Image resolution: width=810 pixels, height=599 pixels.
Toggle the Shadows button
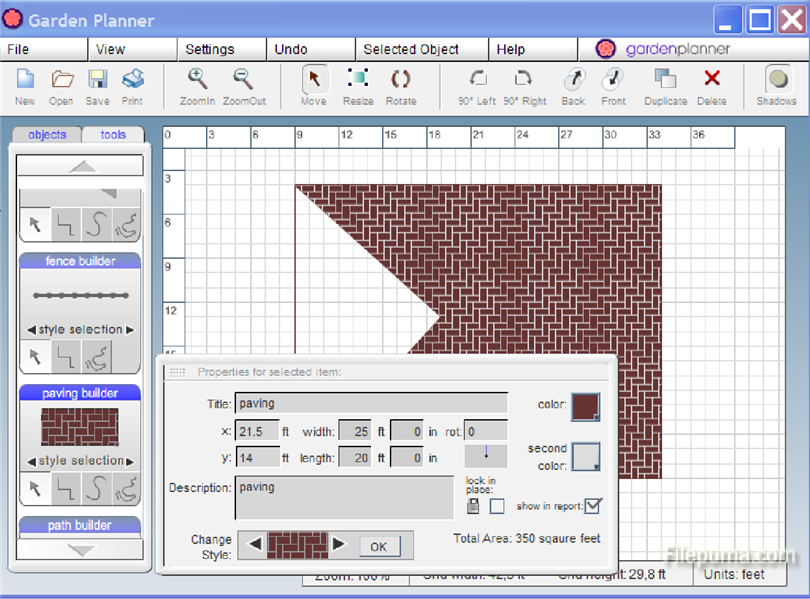pos(777,80)
